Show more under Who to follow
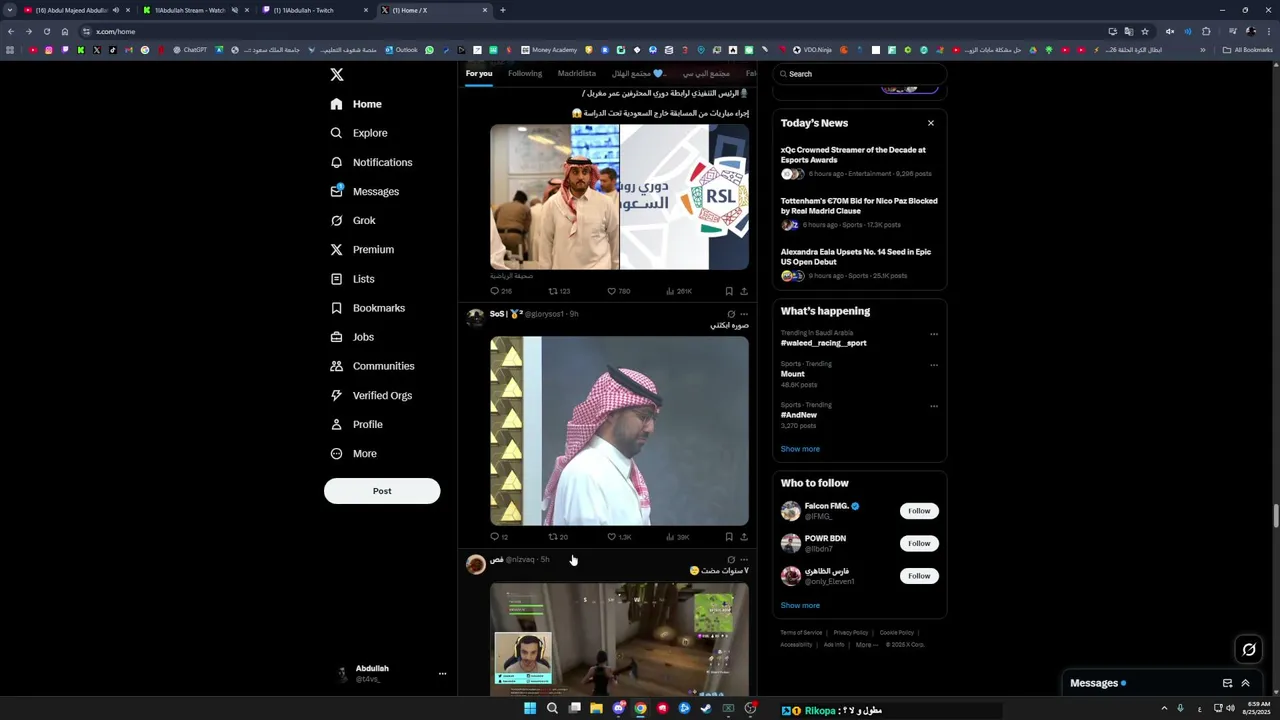The width and height of the screenshot is (1280, 720). (x=800, y=605)
